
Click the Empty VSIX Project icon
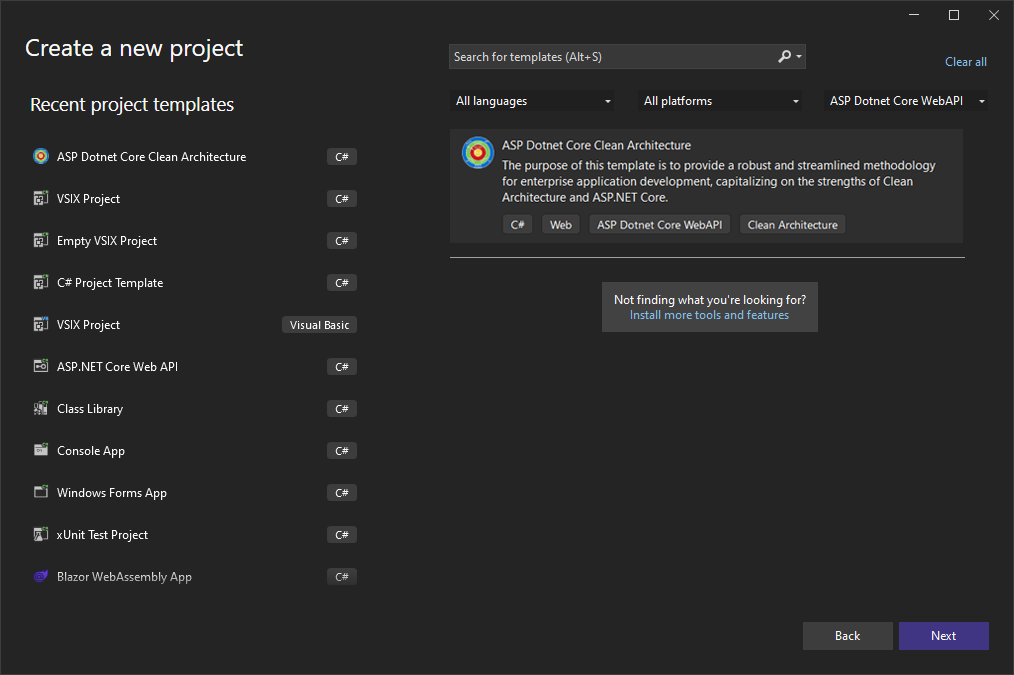click(41, 241)
